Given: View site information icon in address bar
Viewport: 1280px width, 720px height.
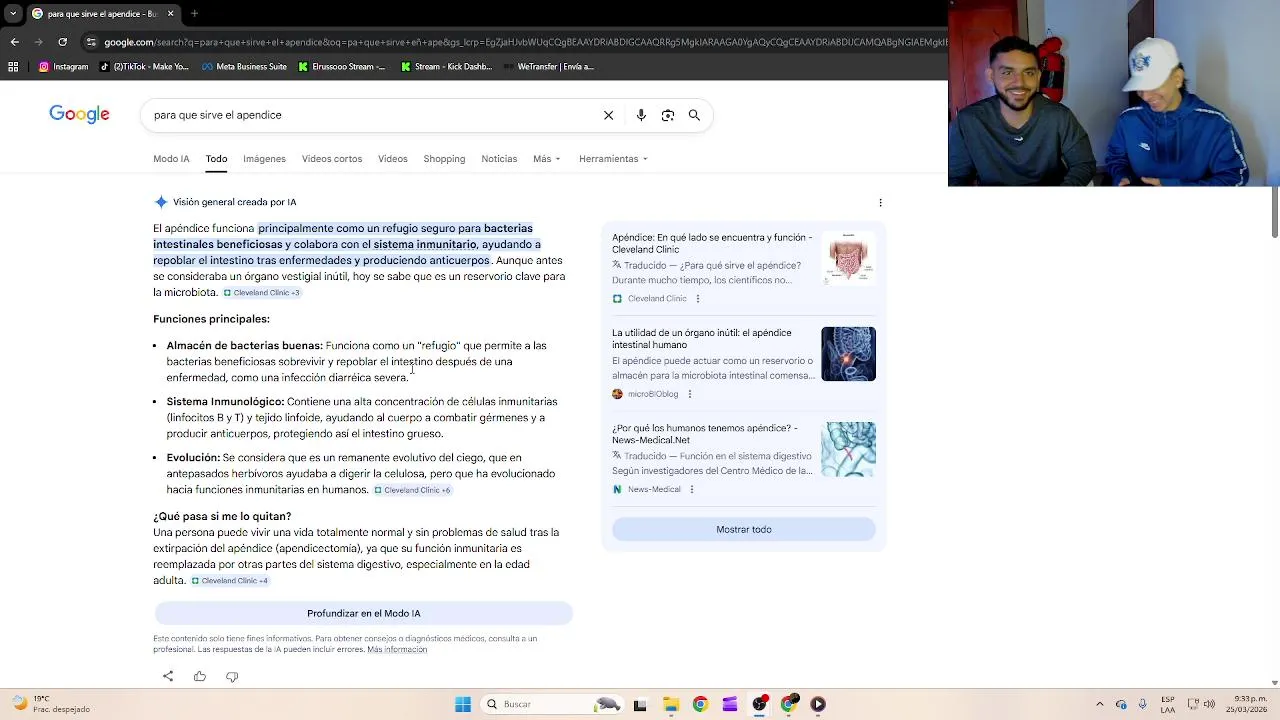Looking at the screenshot, I should coord(91,42).
